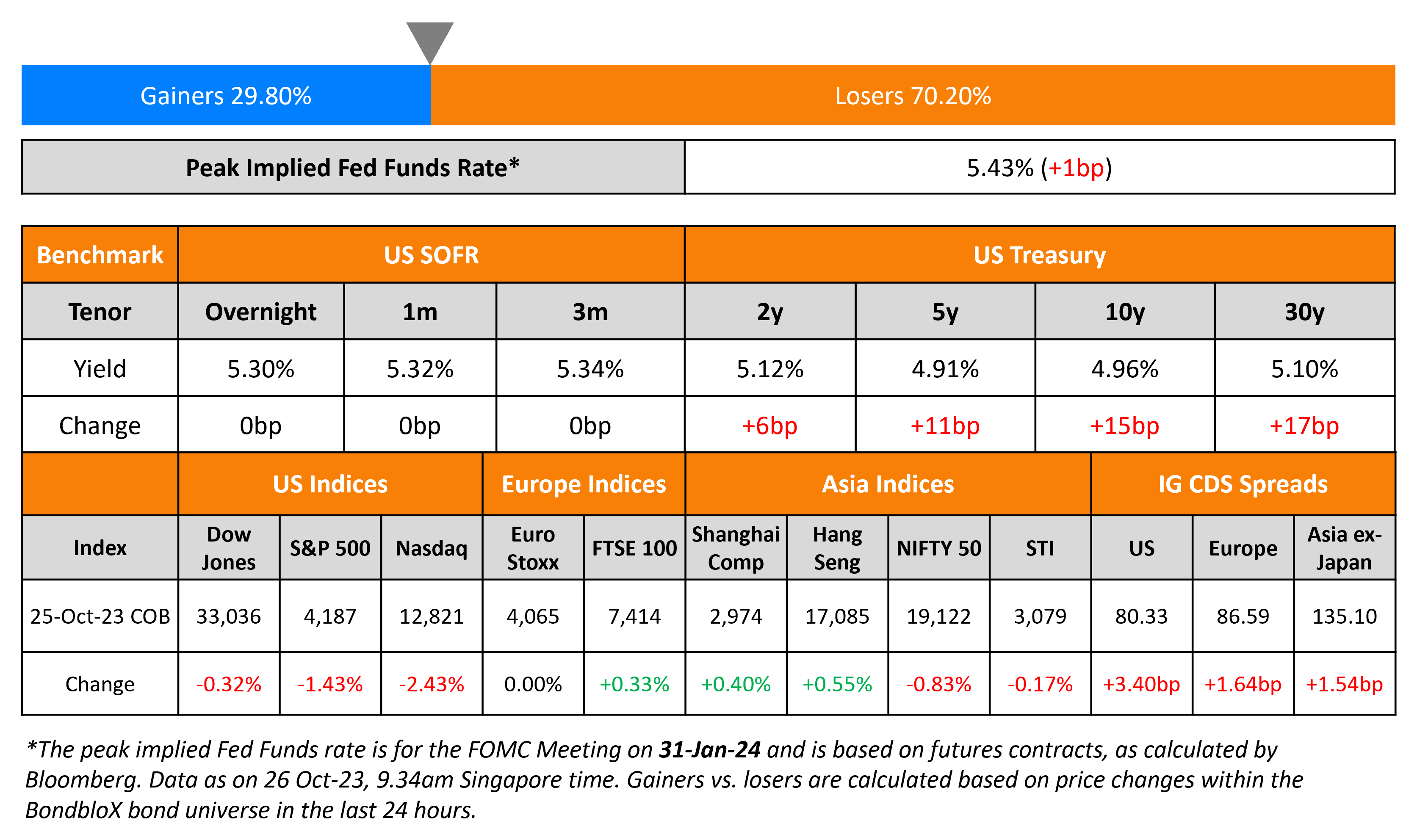Viewport: 1417px width, 840px height.
Task: Click the 30y yield value 5.10%
Action: (1304, 369)
